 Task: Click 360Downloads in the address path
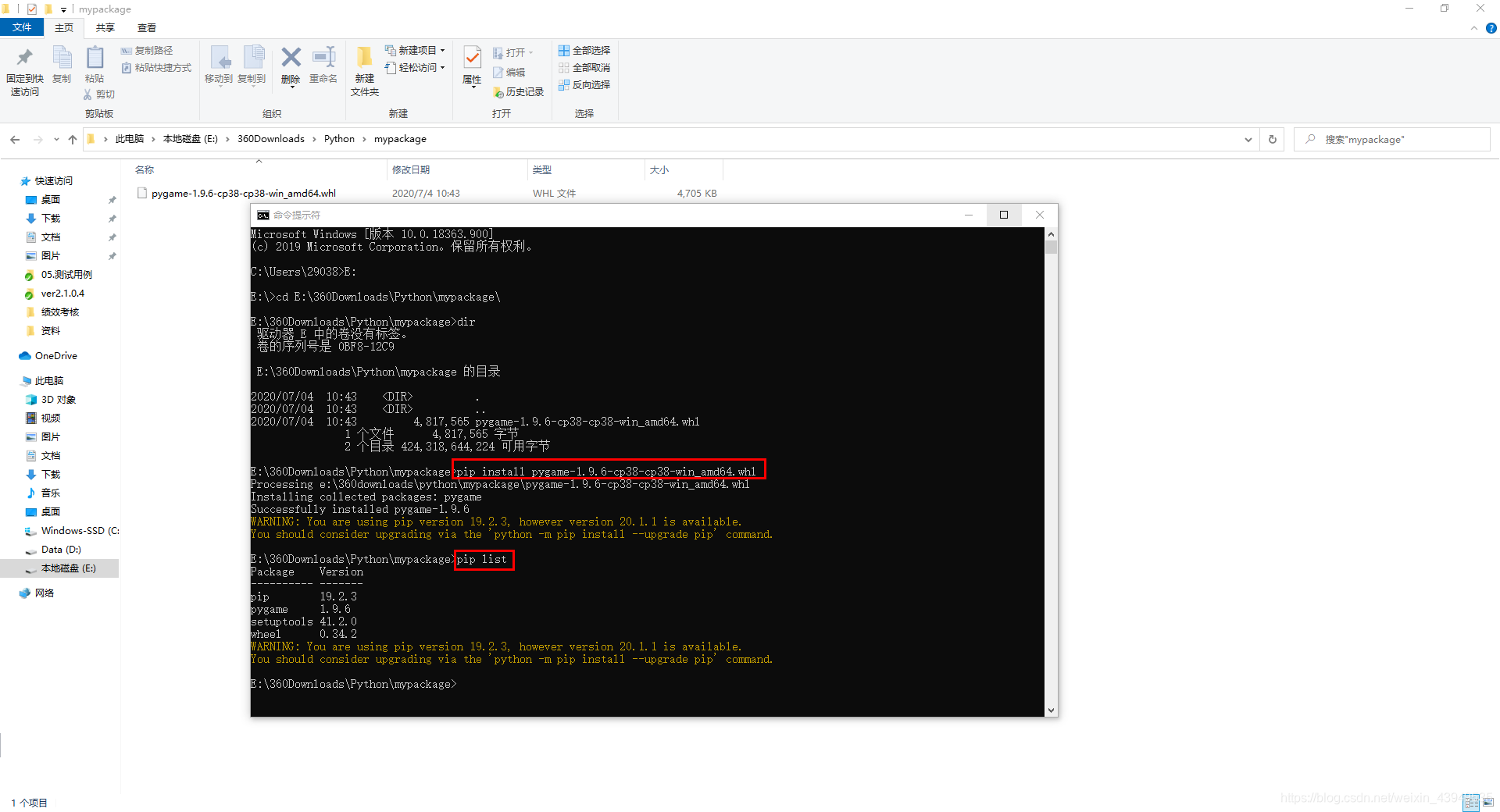271,139
